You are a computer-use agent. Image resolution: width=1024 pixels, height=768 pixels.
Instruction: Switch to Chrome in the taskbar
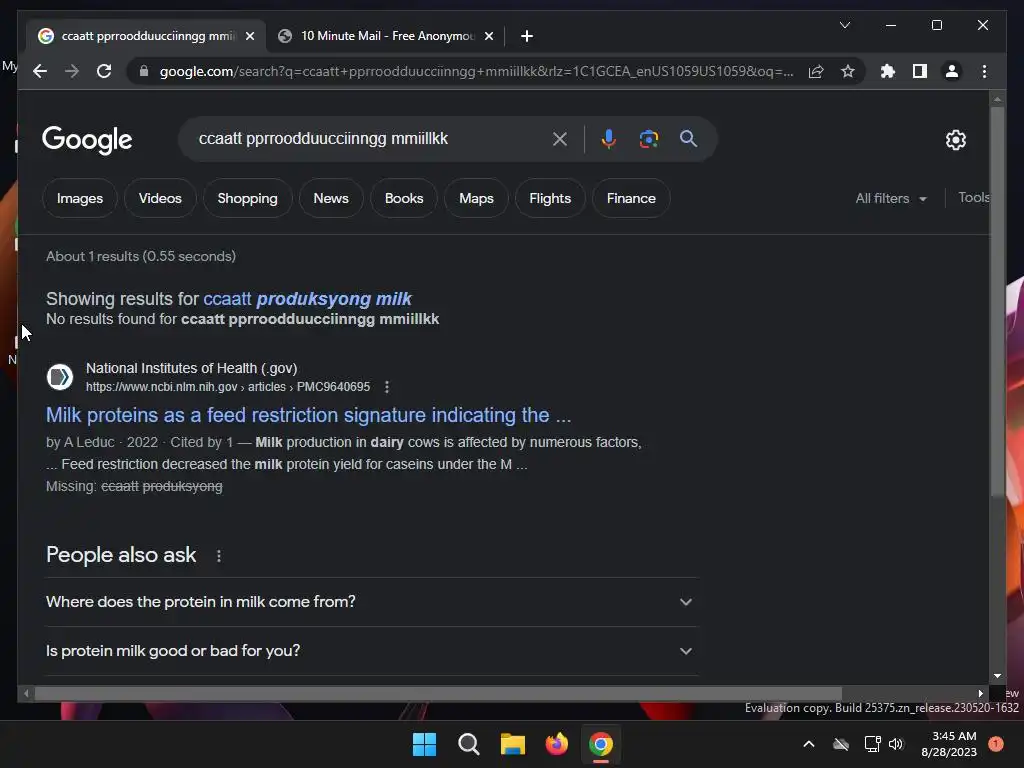tap(601, 744)
